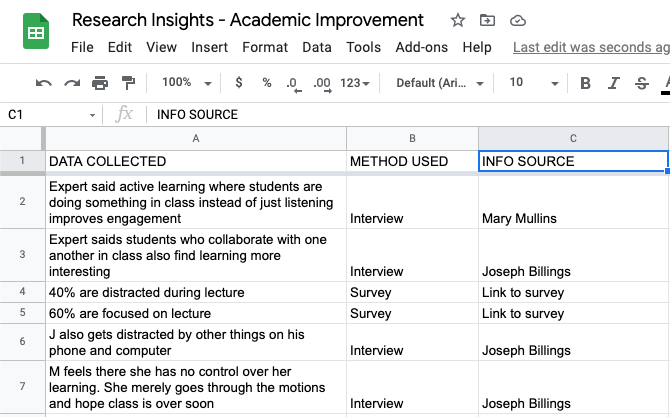Image resolution: width=670 pixels, height=417 pixels.
Task: Open the Add-ons menu
Action: click(x=421, y=47)
